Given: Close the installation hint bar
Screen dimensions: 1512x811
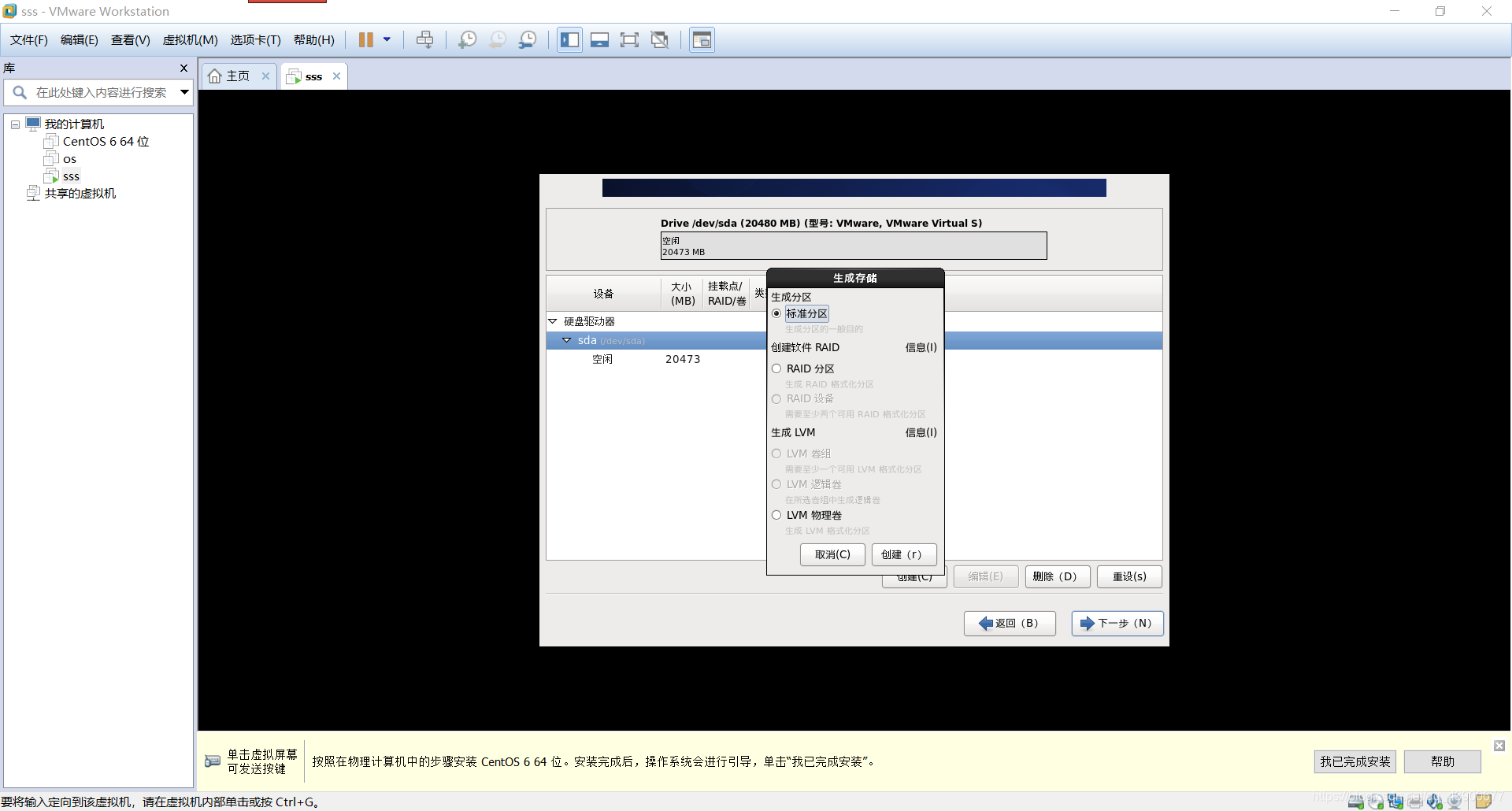Looking at the screenshot, I should click(x=1499, y=746).
